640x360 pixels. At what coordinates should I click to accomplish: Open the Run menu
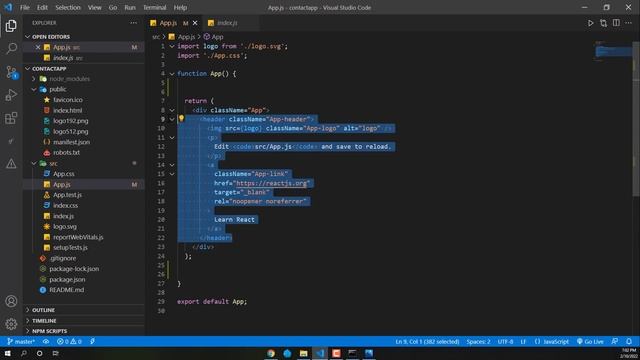[x=130, y=7]
